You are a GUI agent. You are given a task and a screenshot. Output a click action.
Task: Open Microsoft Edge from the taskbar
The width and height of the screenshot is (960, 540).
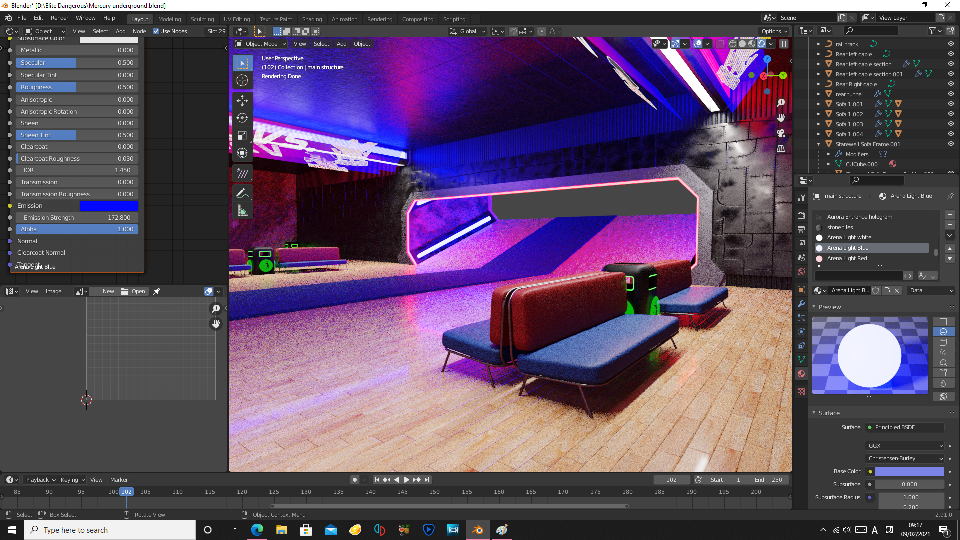tap(257, 530)
